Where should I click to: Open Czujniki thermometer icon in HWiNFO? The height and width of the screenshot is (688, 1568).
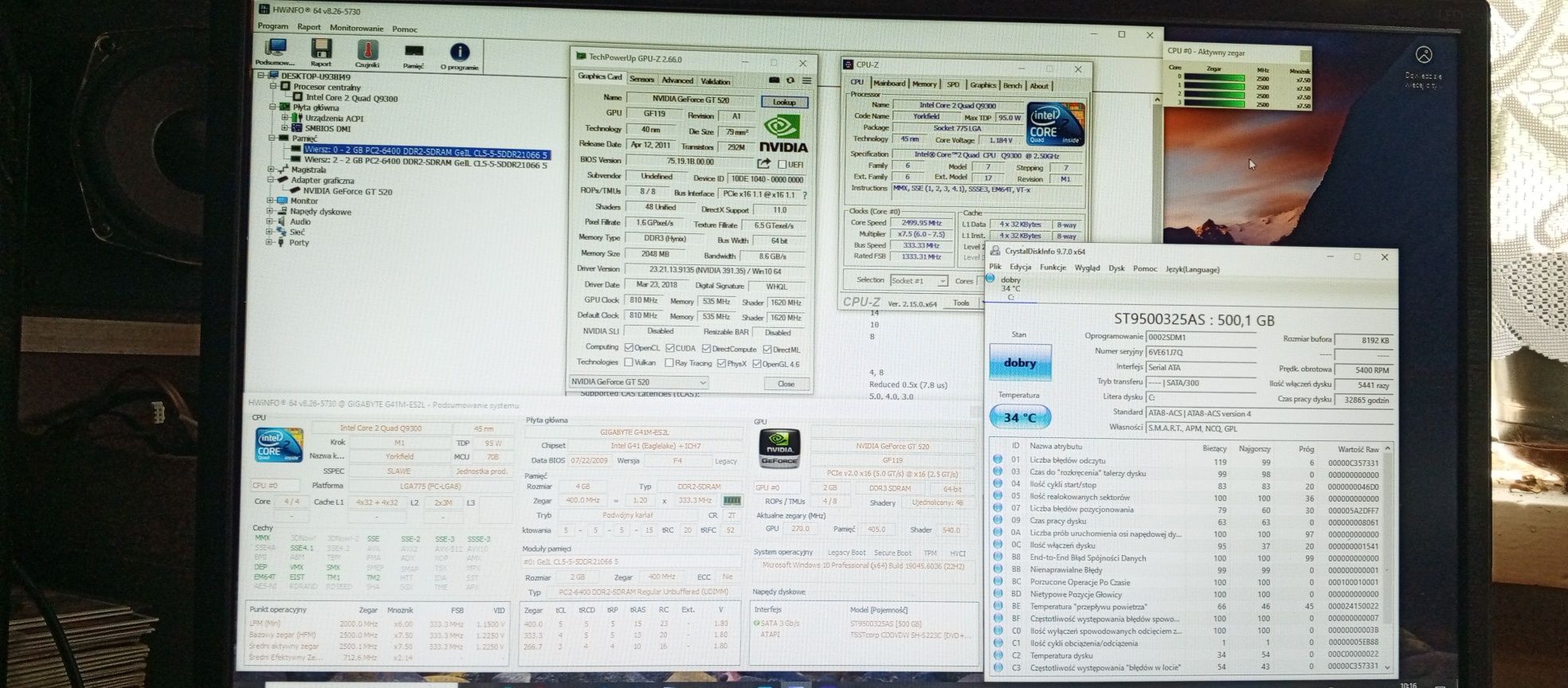point(367,49)
